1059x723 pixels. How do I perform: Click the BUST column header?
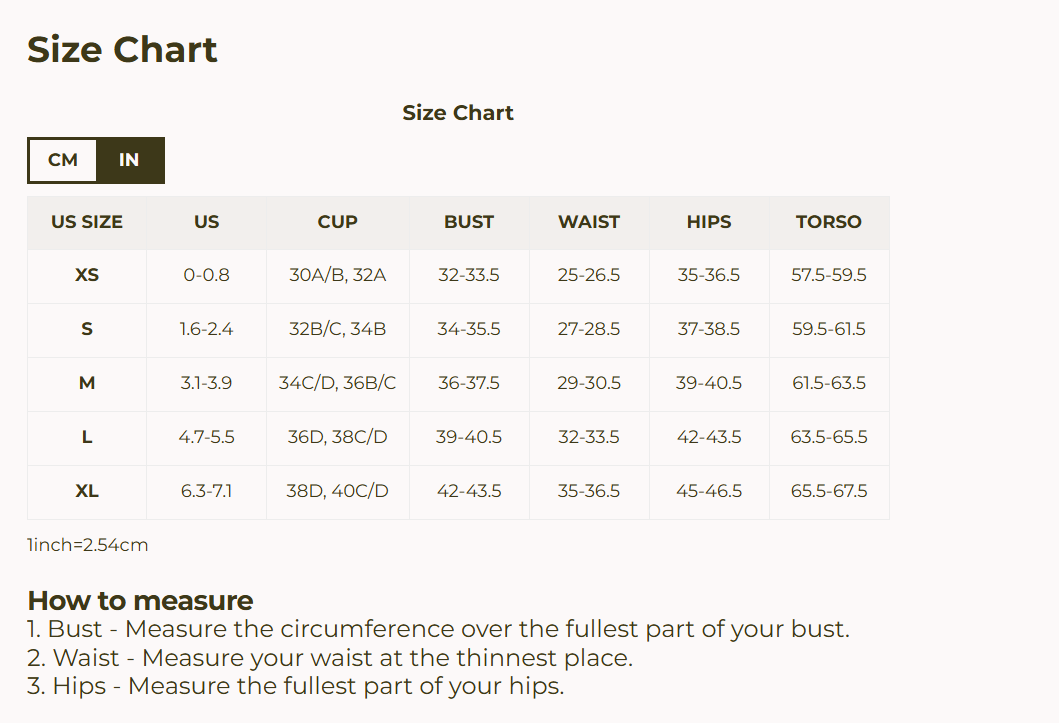click(469, 222)
